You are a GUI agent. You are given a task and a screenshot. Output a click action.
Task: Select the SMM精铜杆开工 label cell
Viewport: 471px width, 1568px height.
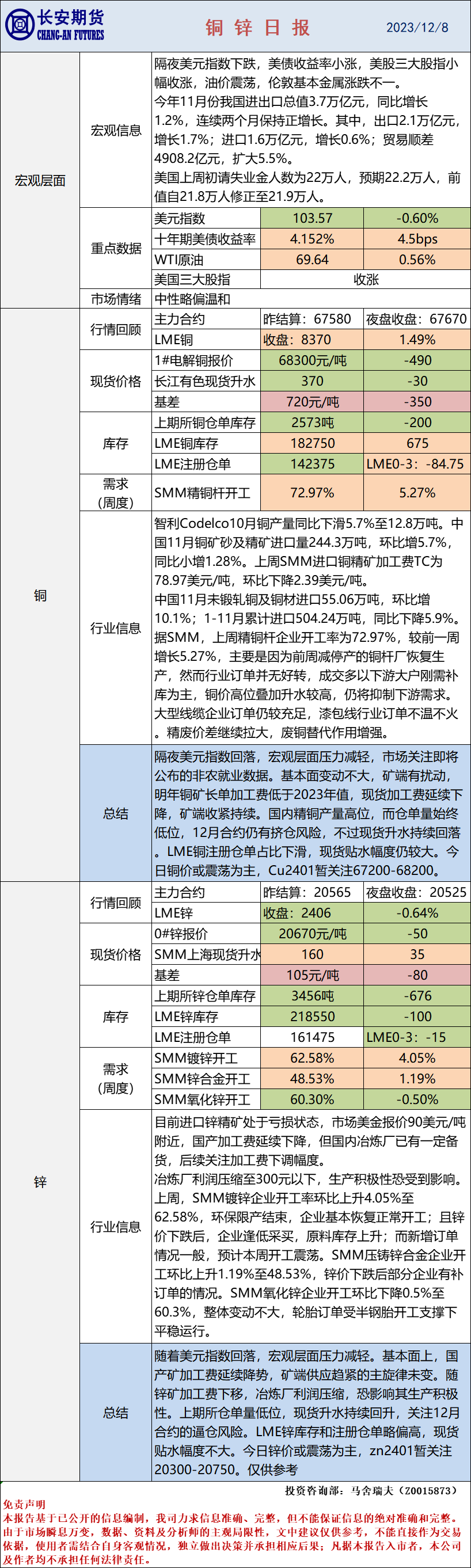[206, 492]
